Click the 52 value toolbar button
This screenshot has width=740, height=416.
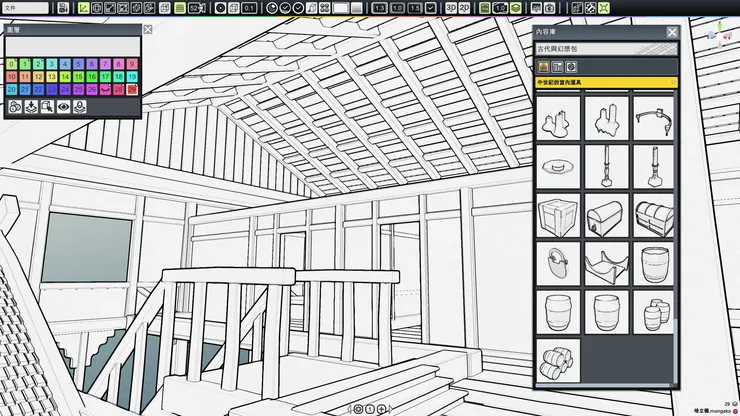196,8
